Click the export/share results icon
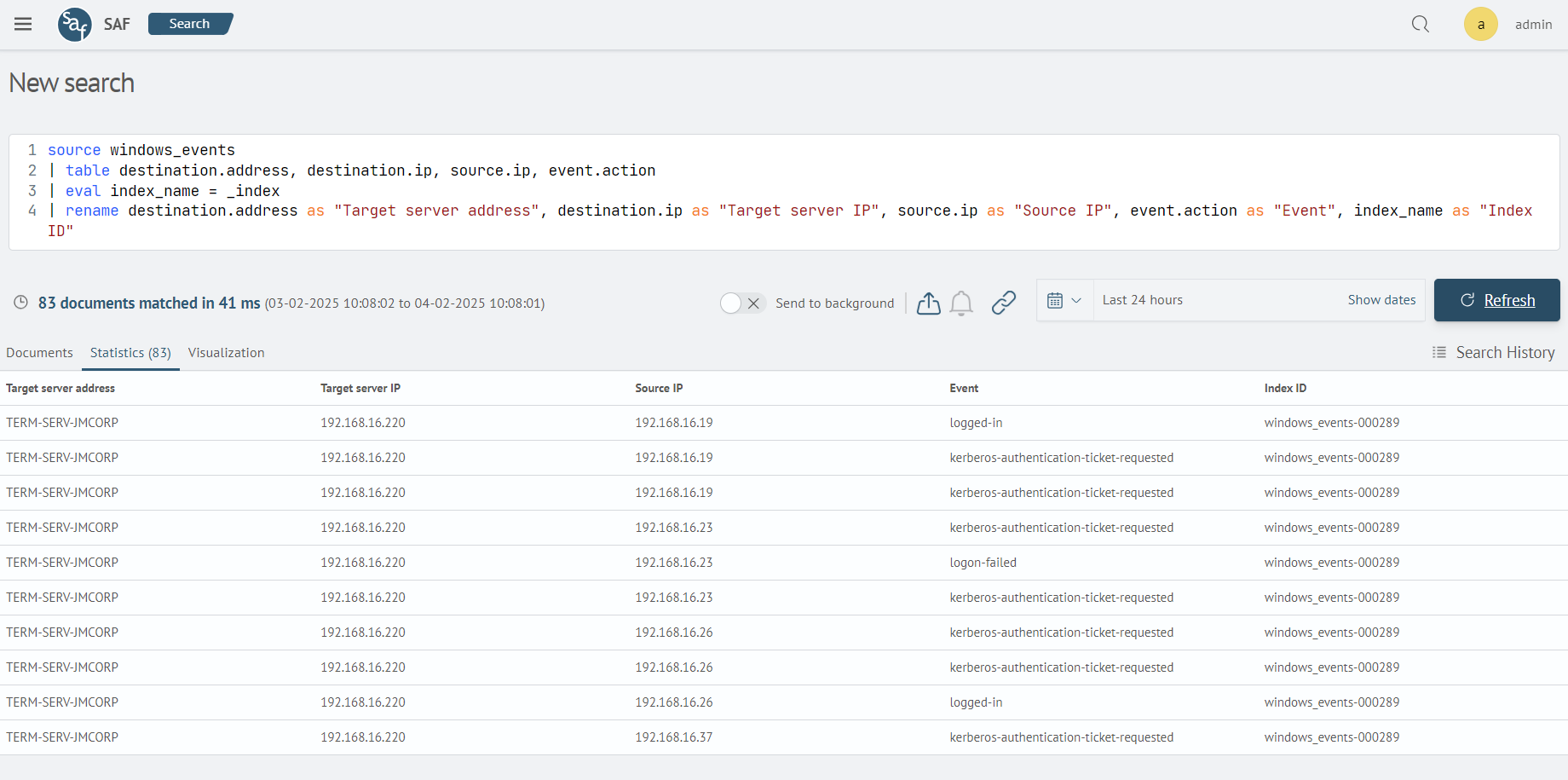This screenshot has width=1568, height=780. tap(929, 303)
